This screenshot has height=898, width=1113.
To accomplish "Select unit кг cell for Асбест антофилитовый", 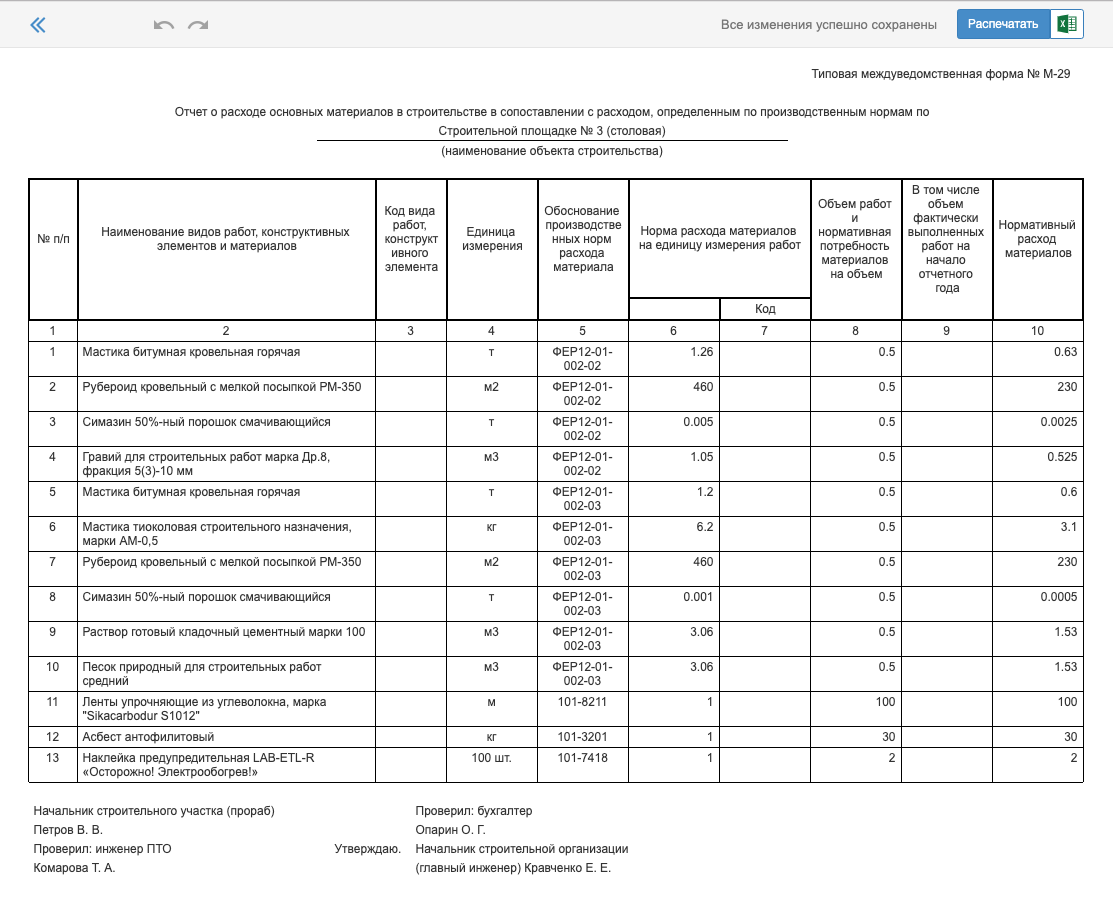I will pos(492,737).
